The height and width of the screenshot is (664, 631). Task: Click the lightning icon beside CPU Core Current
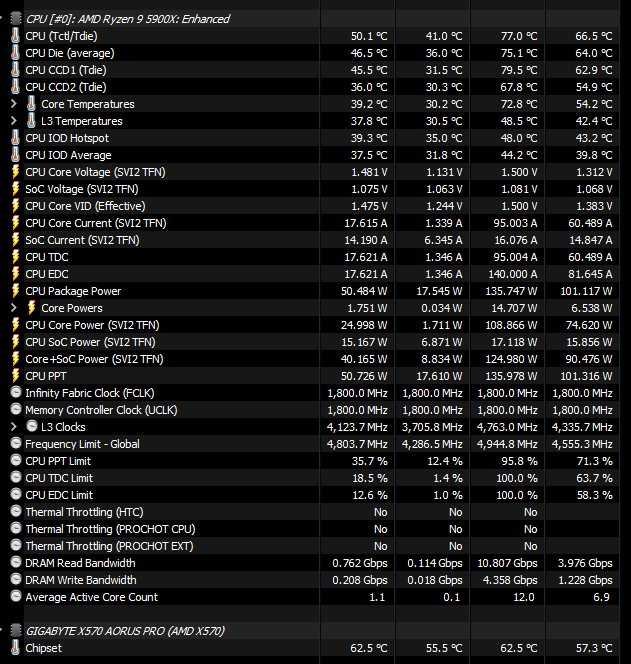[16, 223]
